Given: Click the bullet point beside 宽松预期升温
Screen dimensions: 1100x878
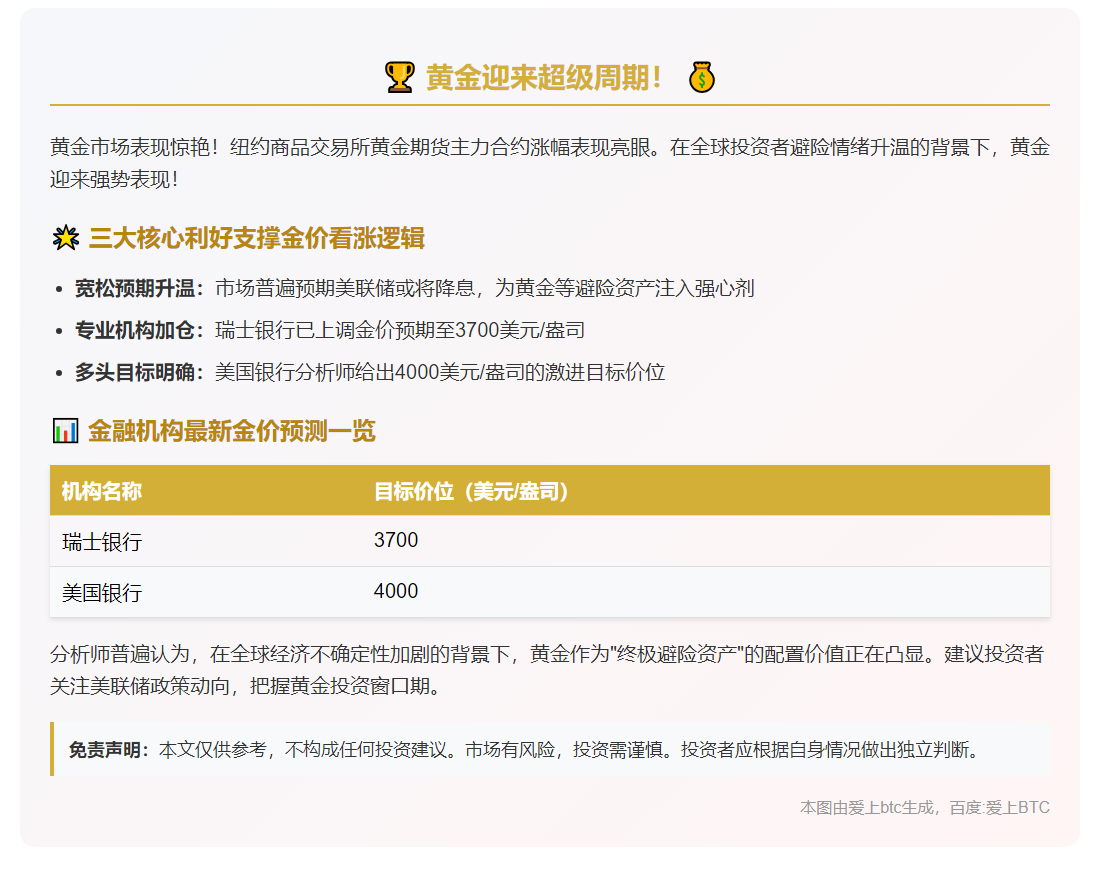Looking at the screenshot, I should tap(57, 289).
